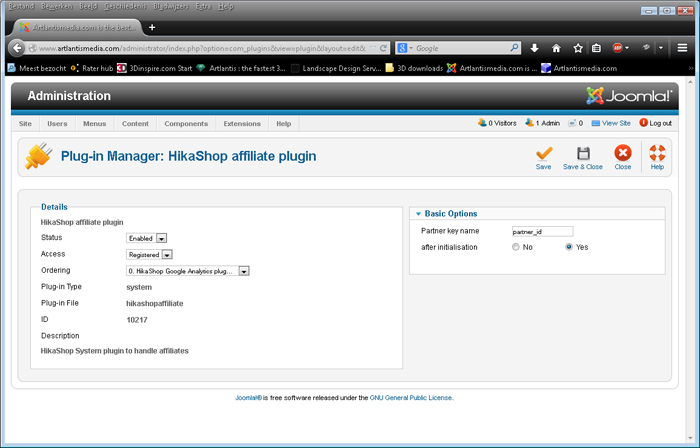Open the Ordering dropdown
Screen dimensions: 700x448
pyautogui.click(x=188, y=271)
